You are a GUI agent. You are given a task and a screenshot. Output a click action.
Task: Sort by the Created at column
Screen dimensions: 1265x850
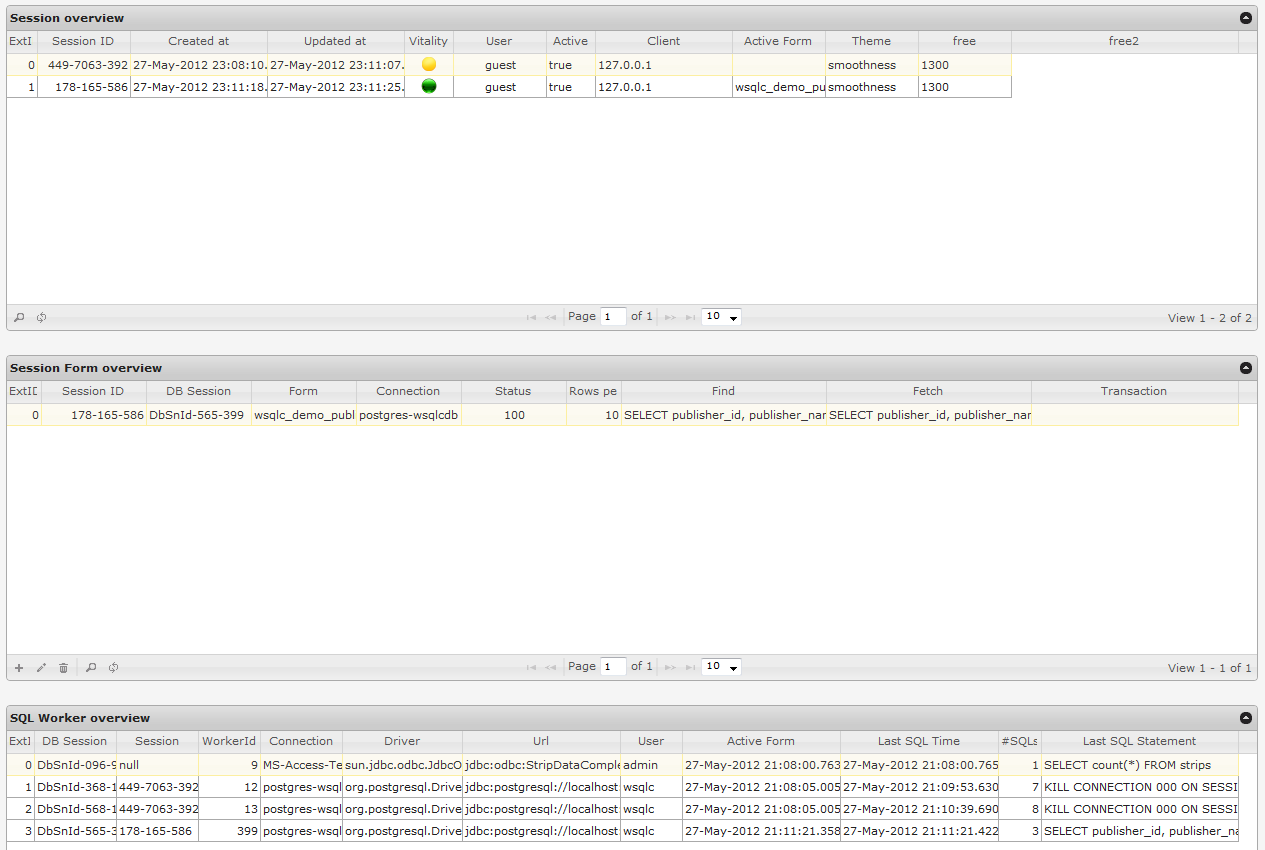(x=197, y=41)
